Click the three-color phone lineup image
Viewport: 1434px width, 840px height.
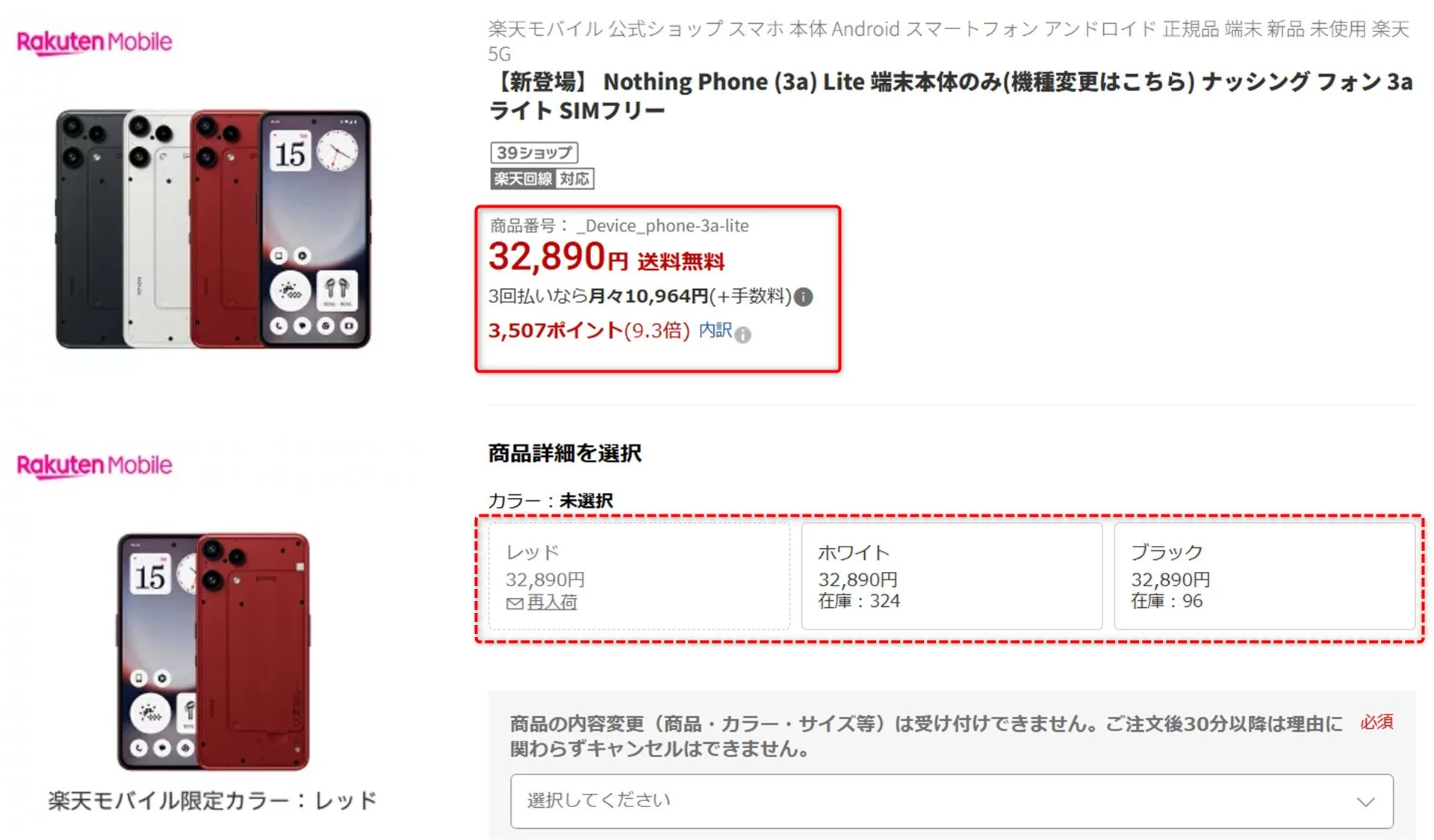click(214, 229)
